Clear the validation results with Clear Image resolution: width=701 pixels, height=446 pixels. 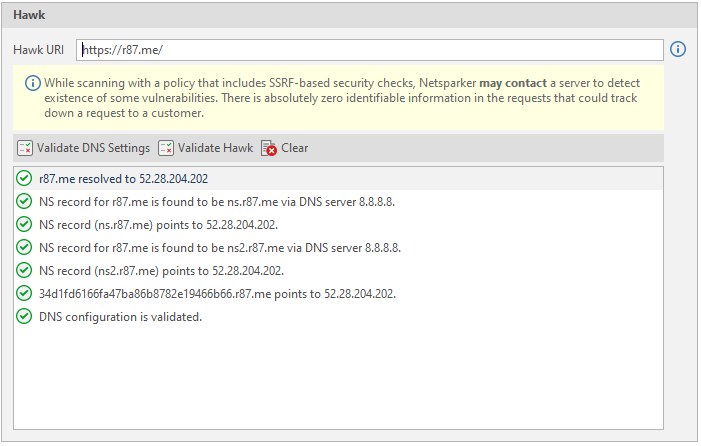coord(285,148)
